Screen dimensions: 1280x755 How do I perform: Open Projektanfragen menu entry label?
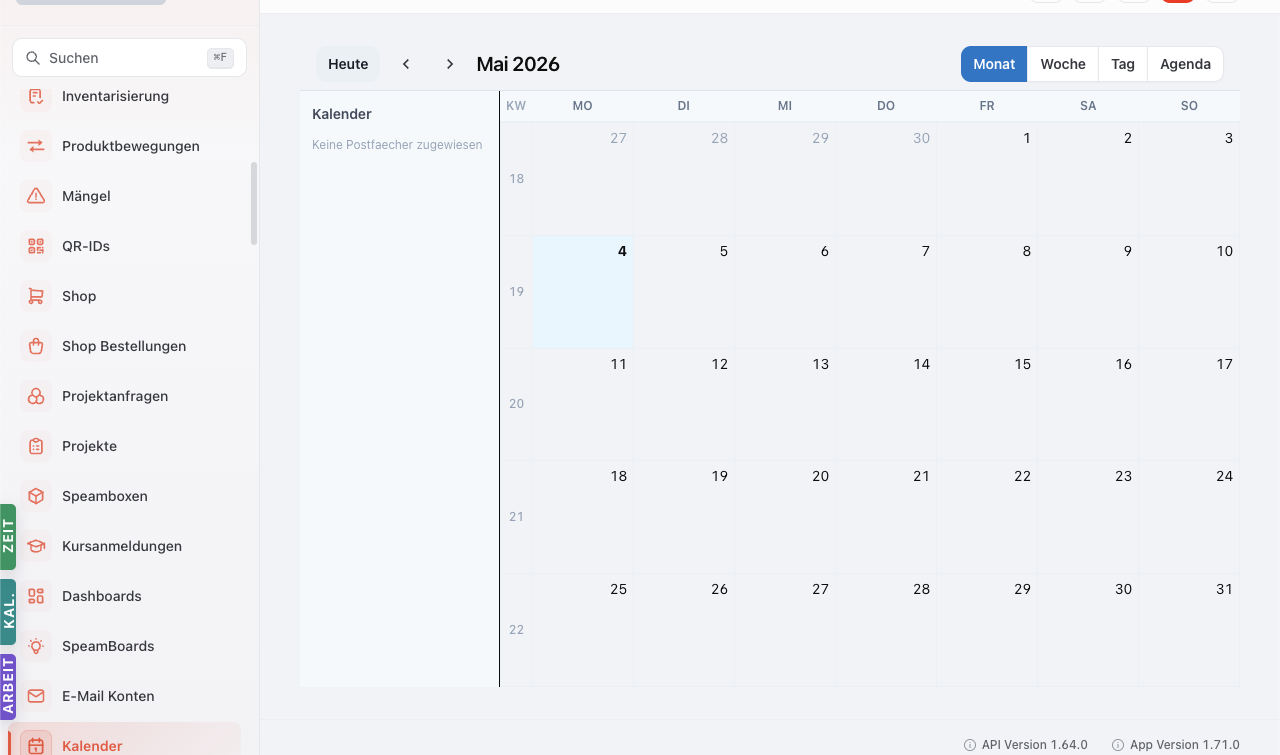click(x=115, y=396)
